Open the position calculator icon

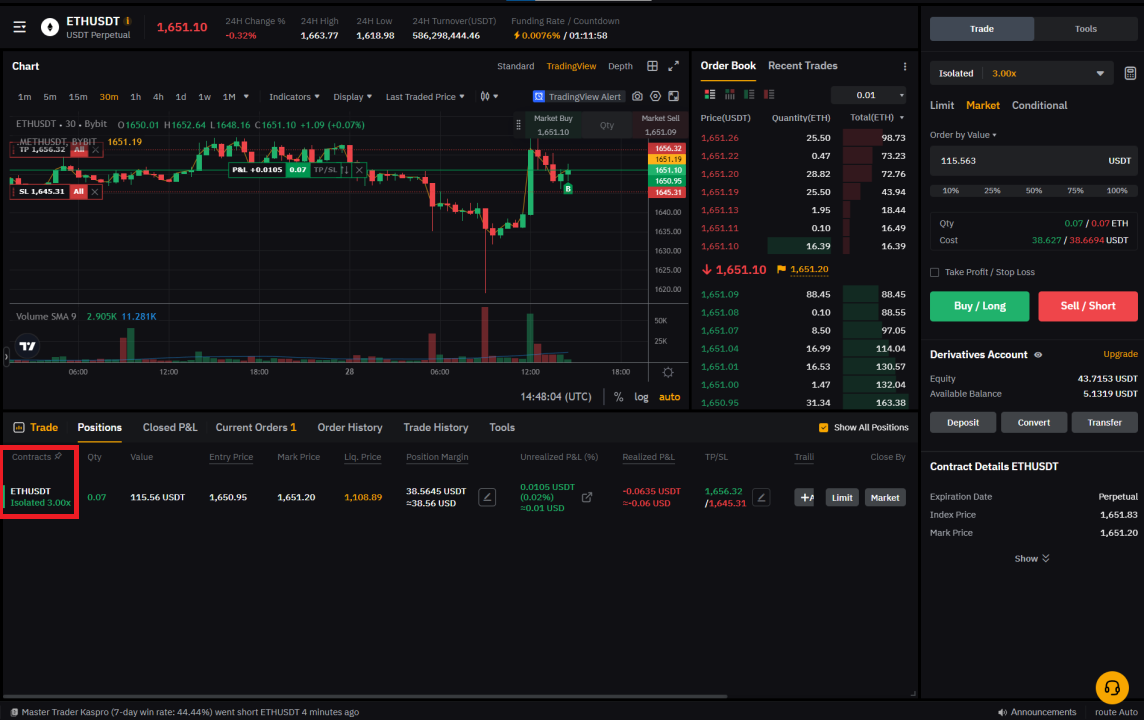(1129, 73)
